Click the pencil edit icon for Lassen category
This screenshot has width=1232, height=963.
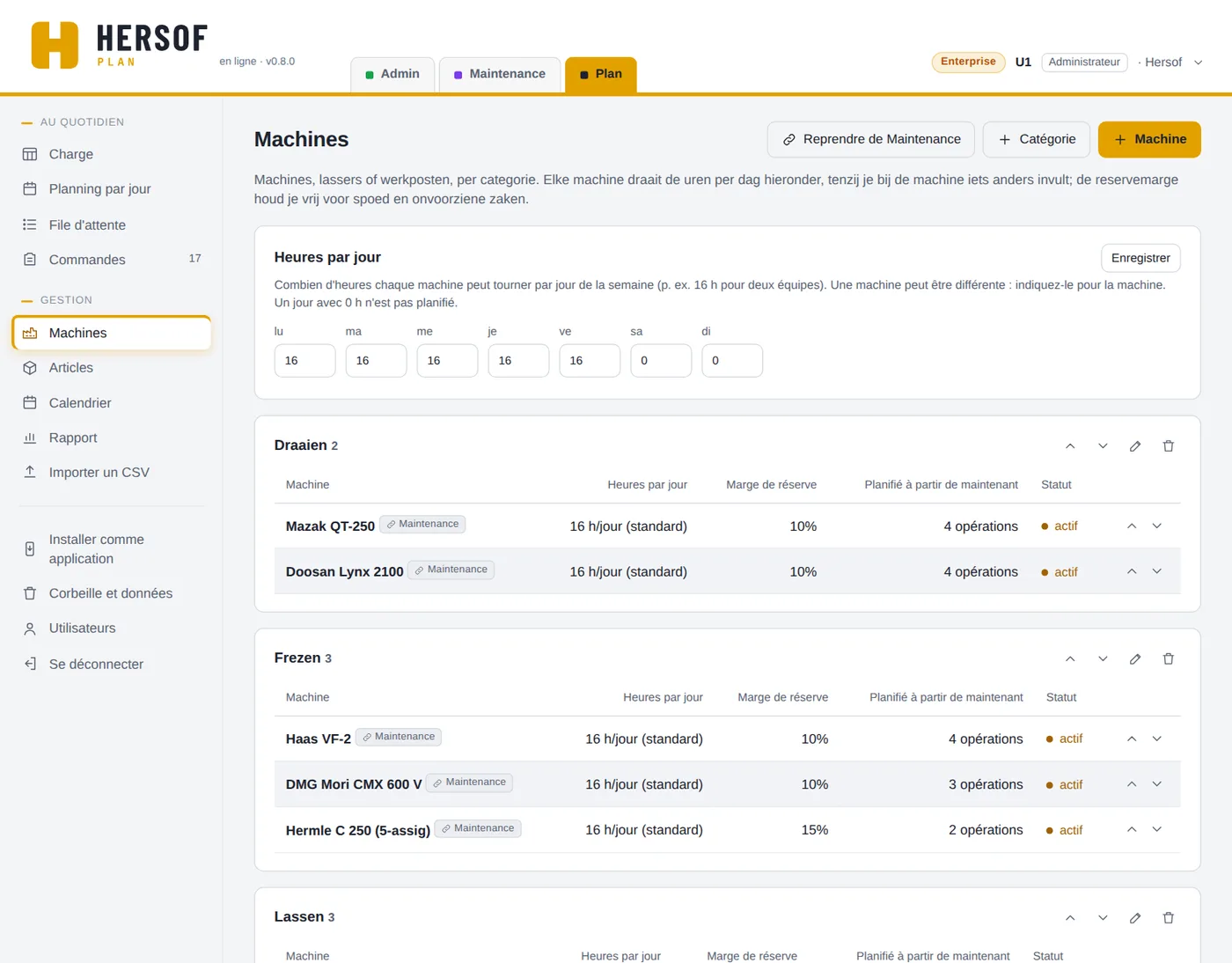[1135, 918]
